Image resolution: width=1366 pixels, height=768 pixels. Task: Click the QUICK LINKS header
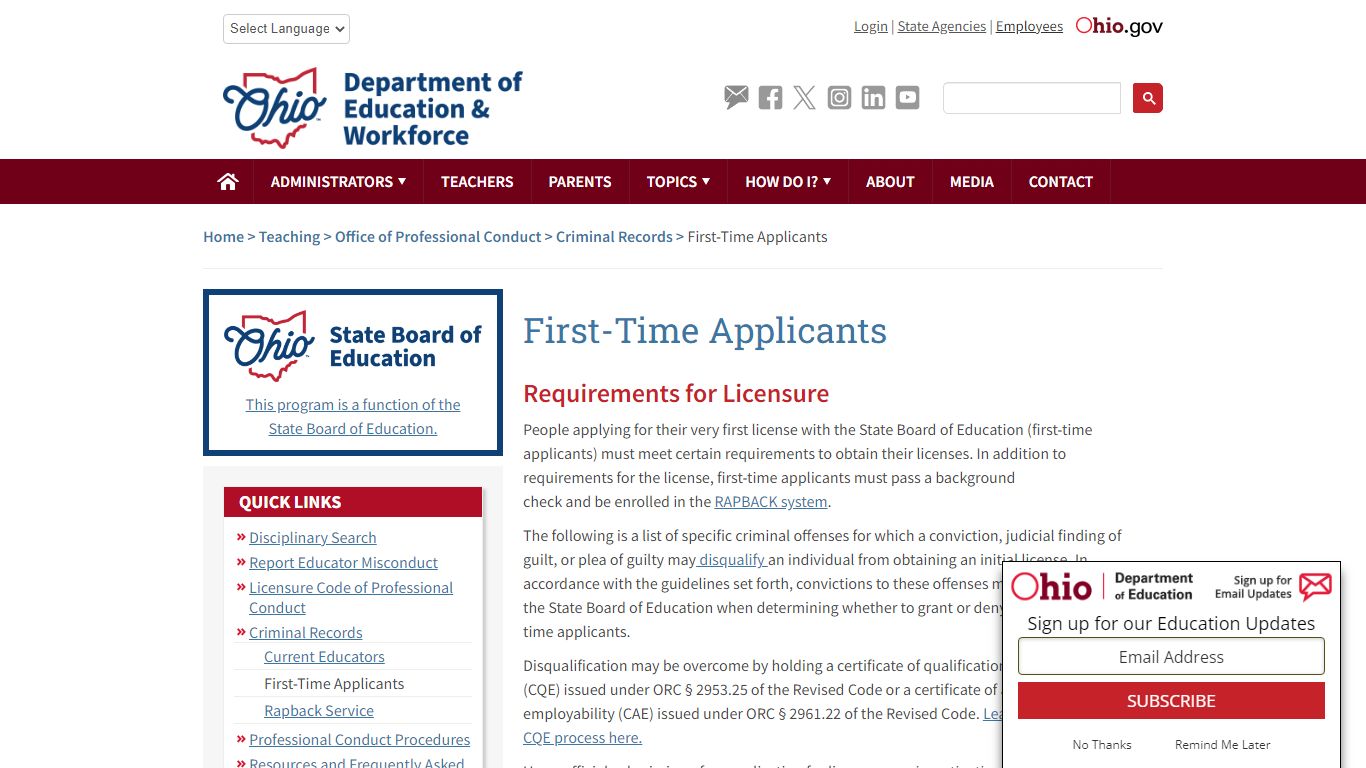coord(353,502)
